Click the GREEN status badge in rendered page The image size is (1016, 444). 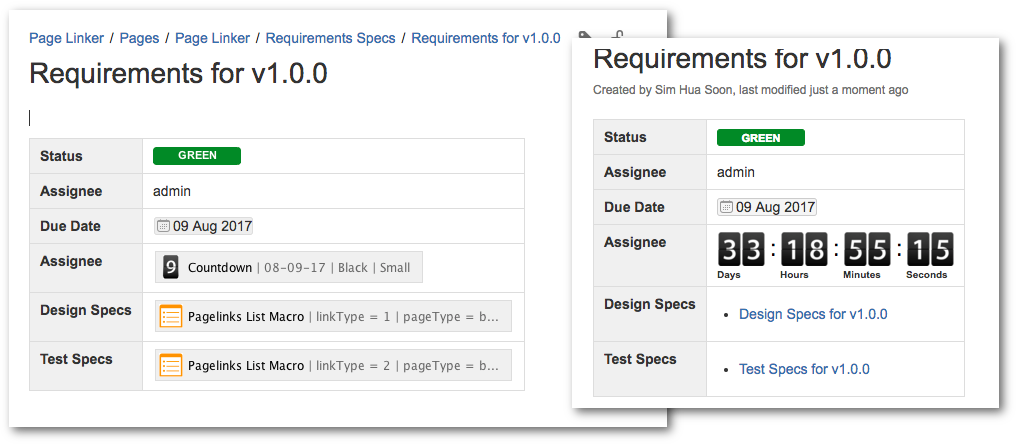760,138
